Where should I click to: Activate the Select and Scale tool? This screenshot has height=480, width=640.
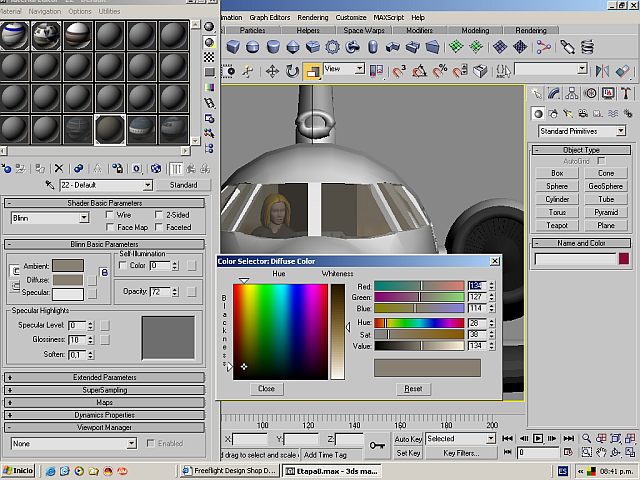click(313, 71)
